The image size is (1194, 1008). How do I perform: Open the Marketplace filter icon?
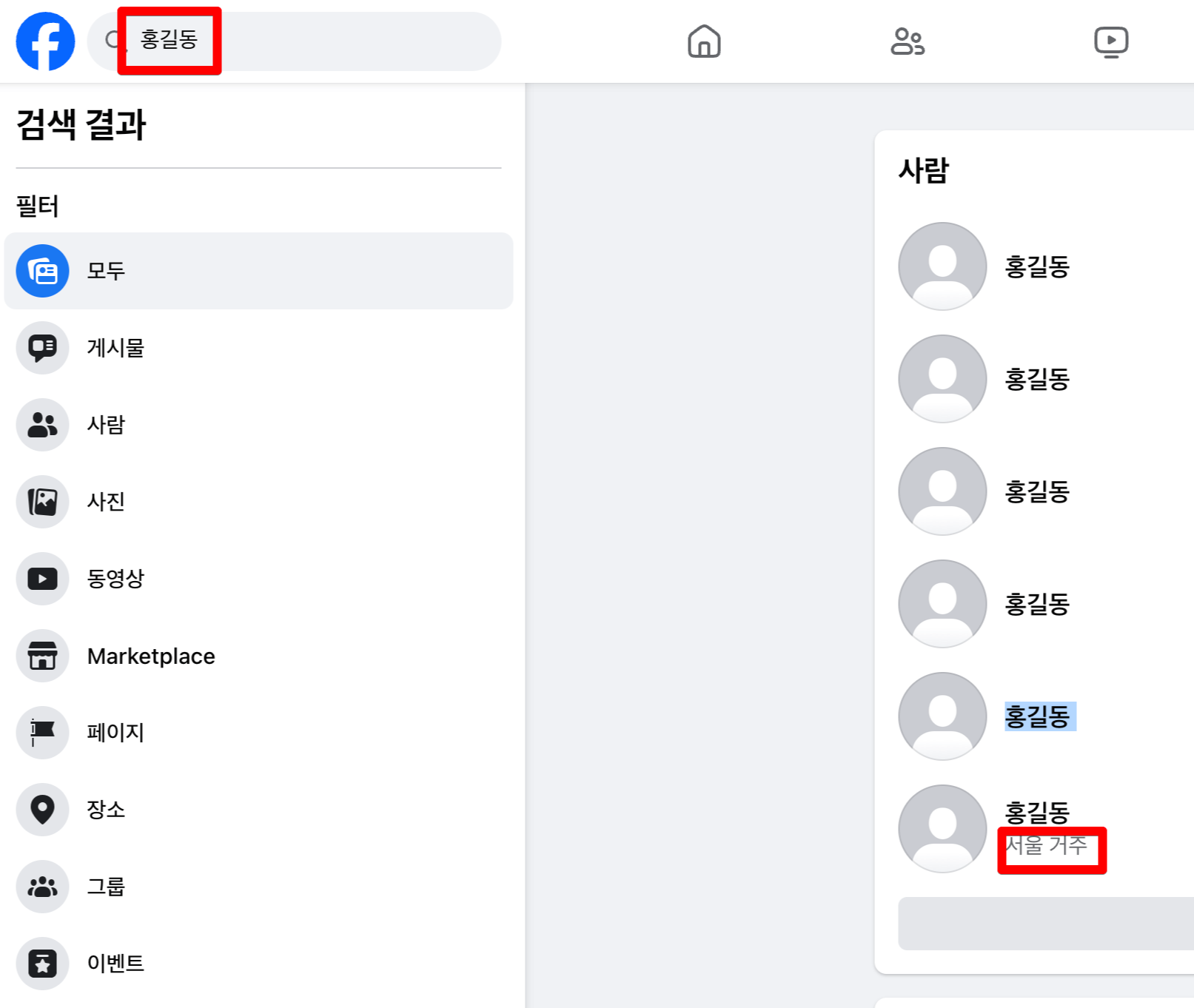pos(42,656)
